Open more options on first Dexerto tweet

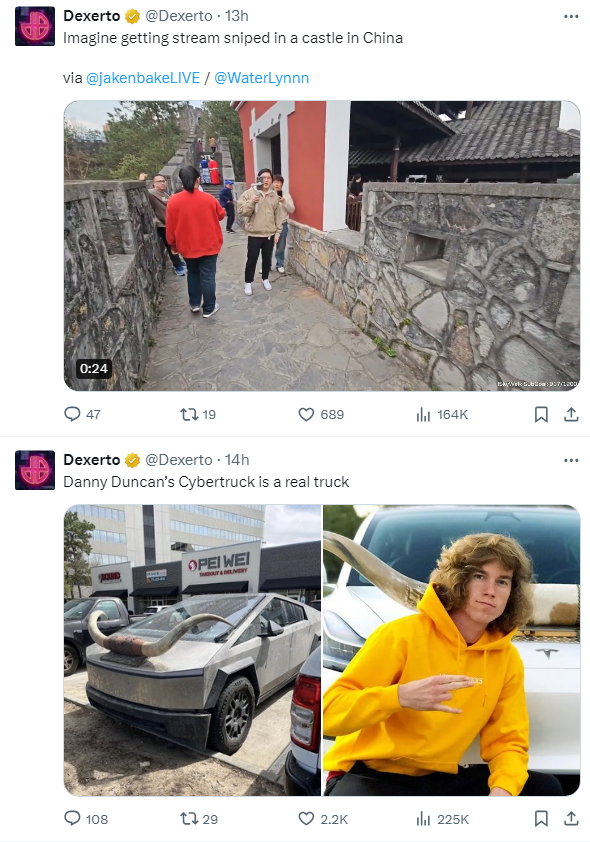(x=571, y=16)
